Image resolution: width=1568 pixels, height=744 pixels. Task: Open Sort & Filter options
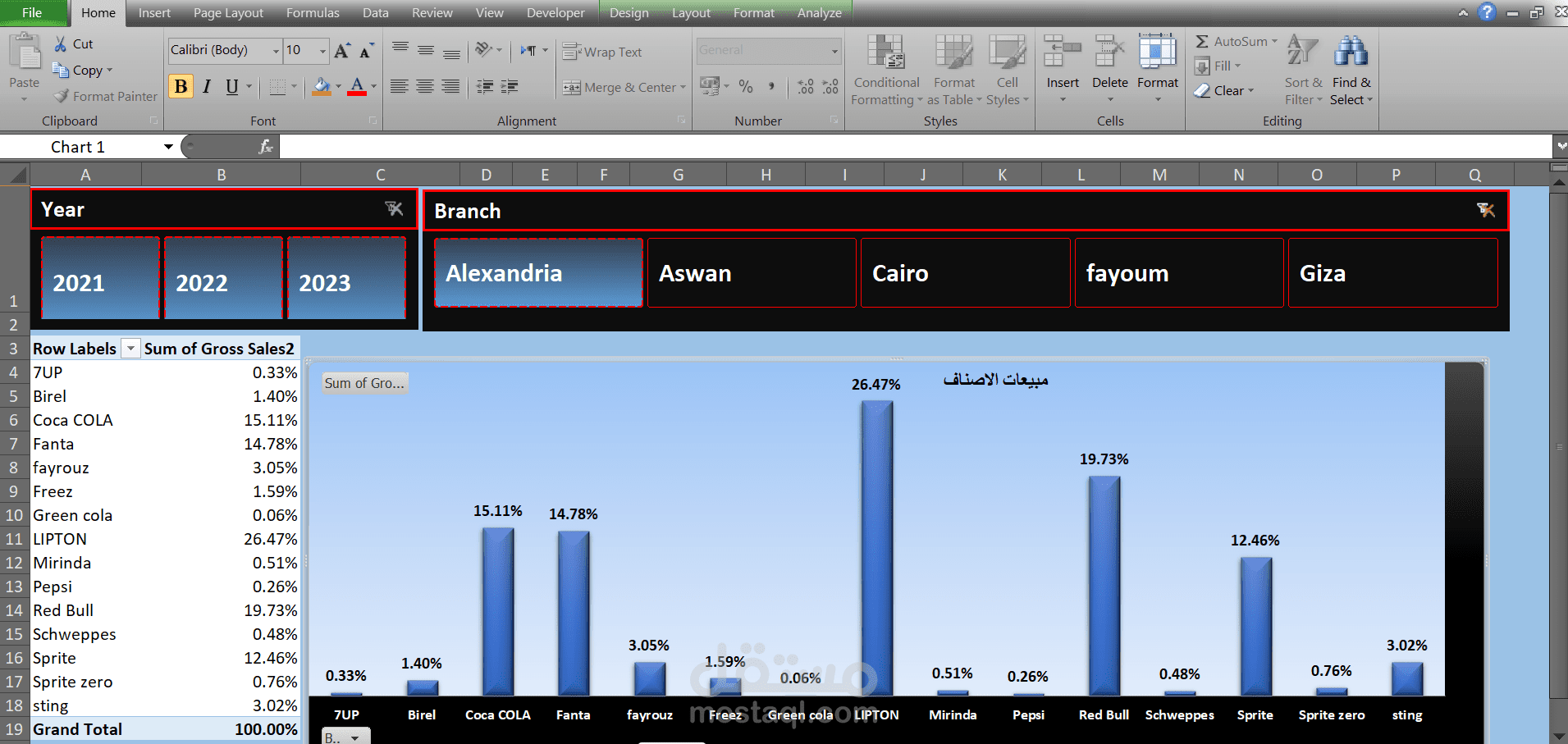1303,71
